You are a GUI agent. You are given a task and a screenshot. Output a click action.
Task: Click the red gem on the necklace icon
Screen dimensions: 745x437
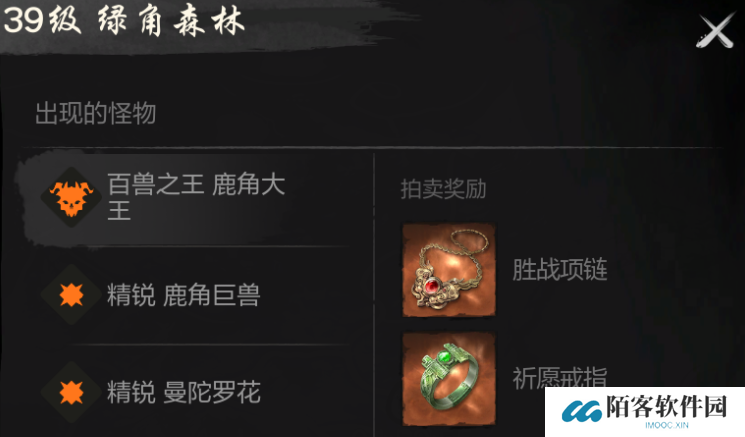pos(431,286)
